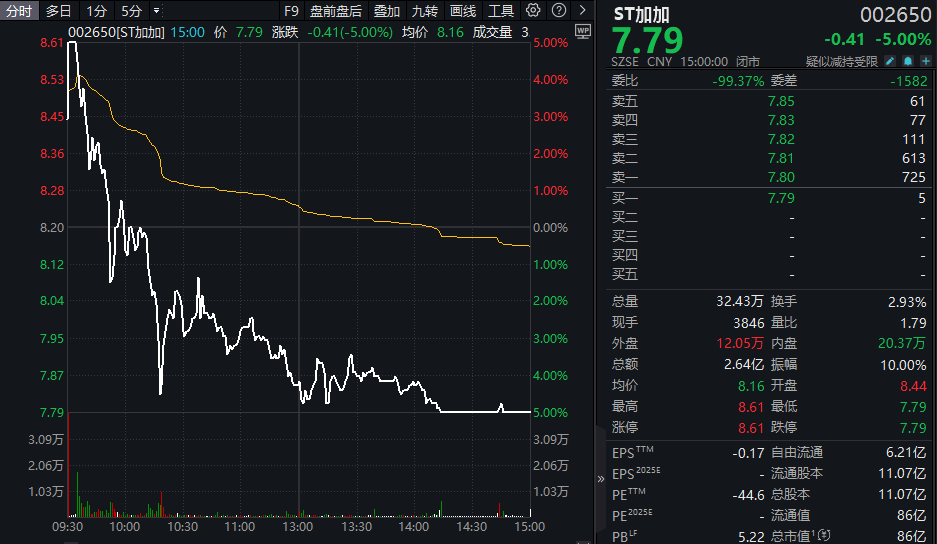
Task: Expand the period dropdown arrow after 5分
Action: click(x=156, y=11)
